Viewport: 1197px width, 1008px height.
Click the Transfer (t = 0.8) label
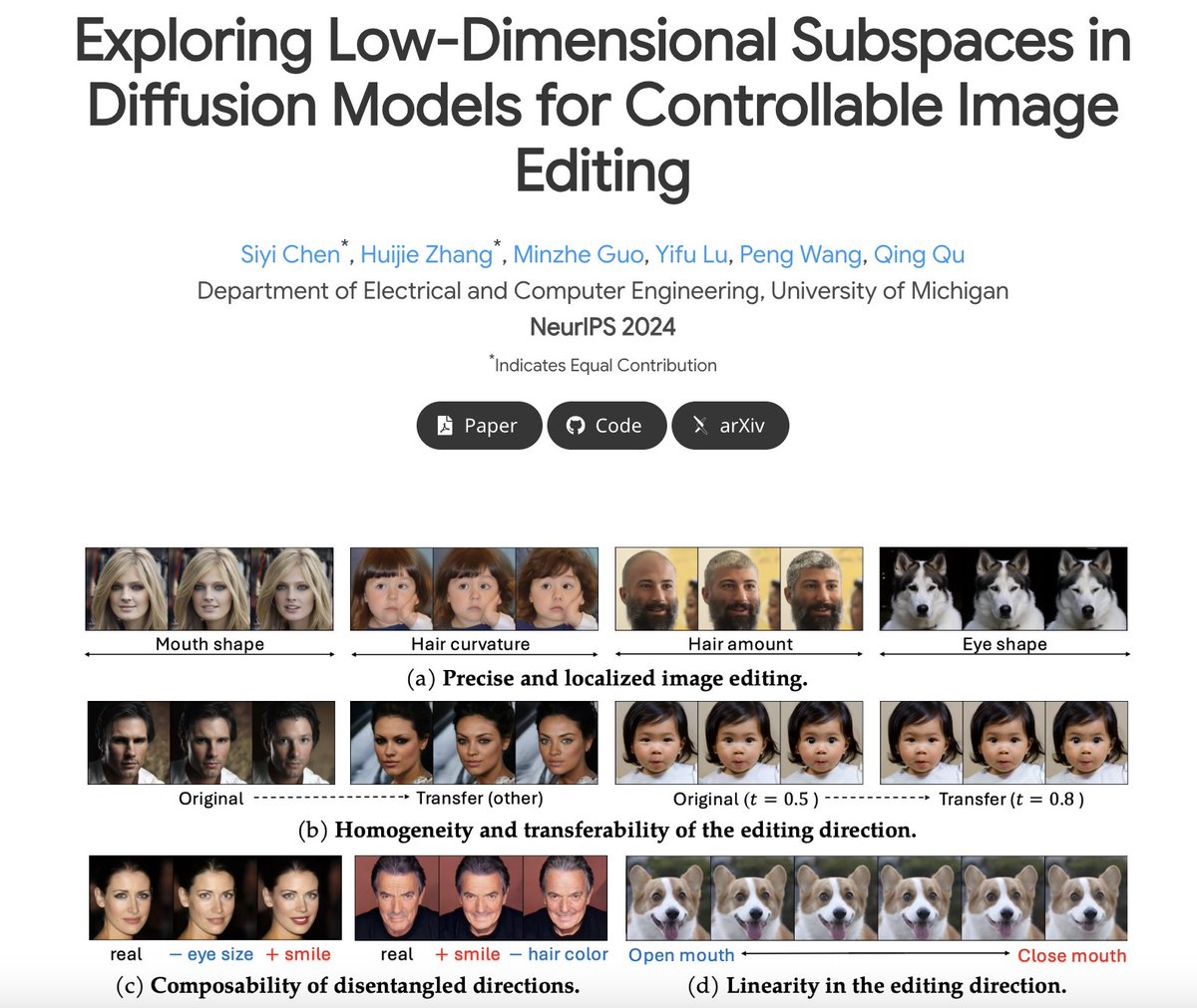tap(1011, 799)
